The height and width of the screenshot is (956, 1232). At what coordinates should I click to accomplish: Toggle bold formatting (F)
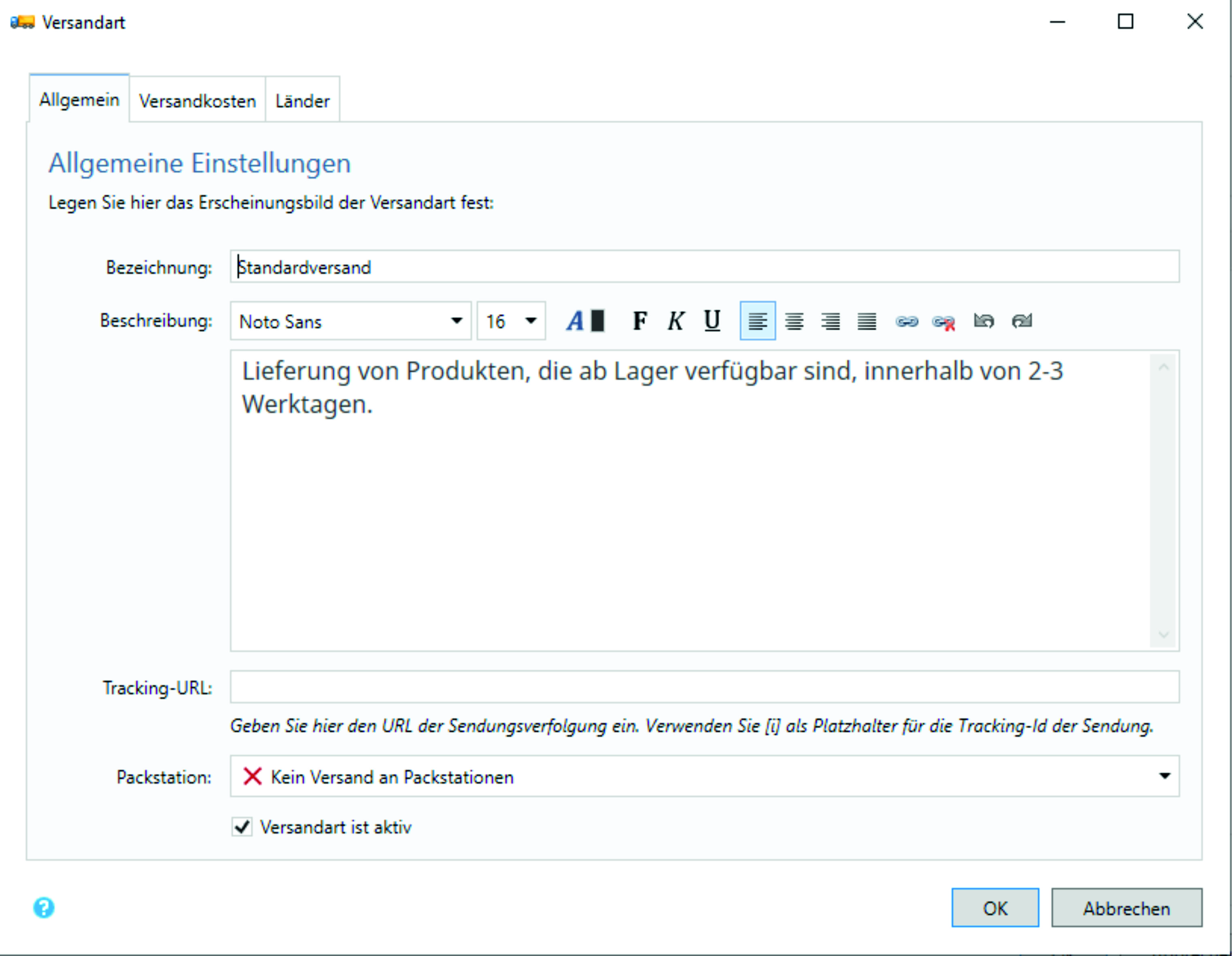(640, 321)
